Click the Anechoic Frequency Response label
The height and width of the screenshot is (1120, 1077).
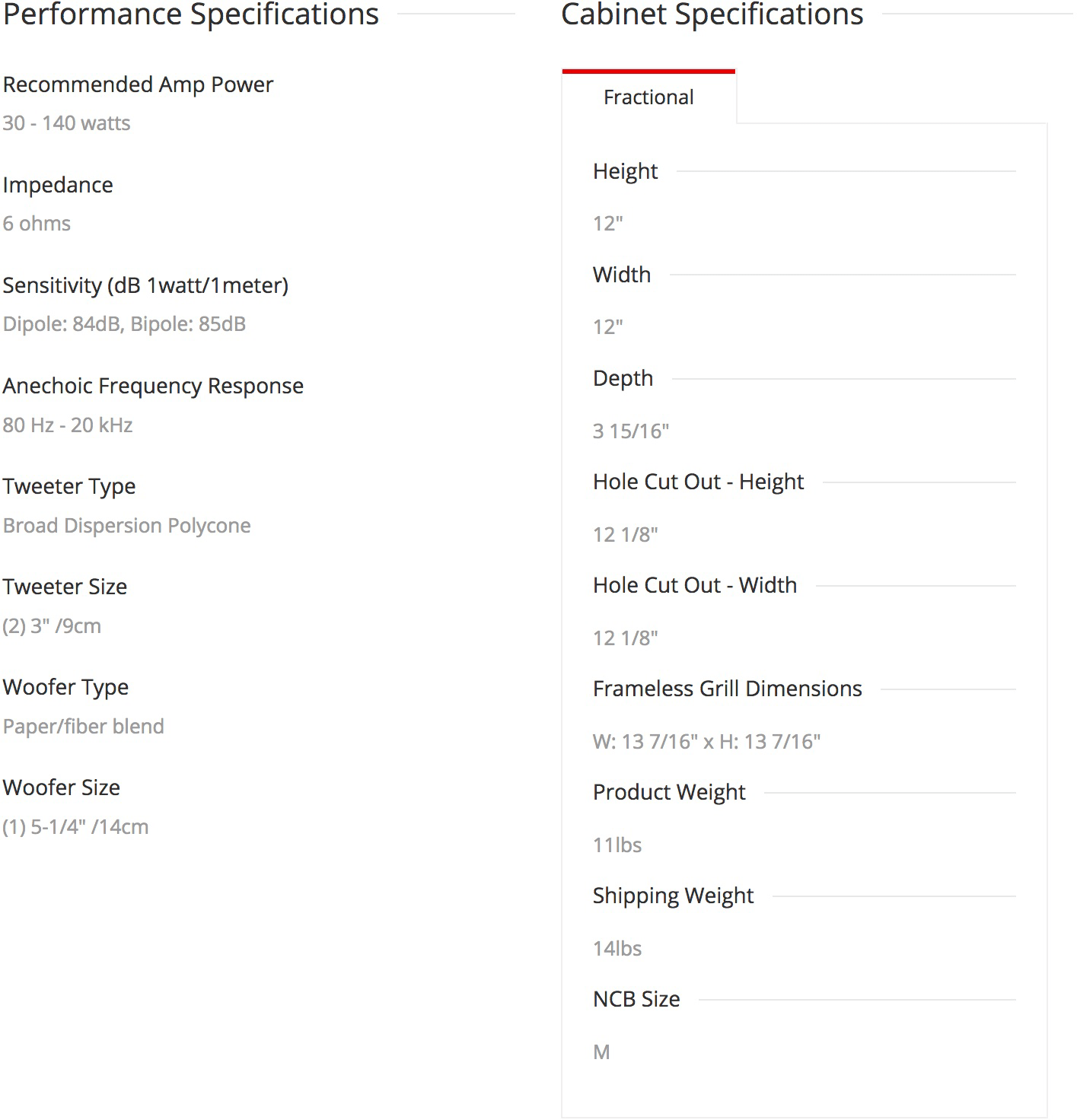click(x=153, y=386)
